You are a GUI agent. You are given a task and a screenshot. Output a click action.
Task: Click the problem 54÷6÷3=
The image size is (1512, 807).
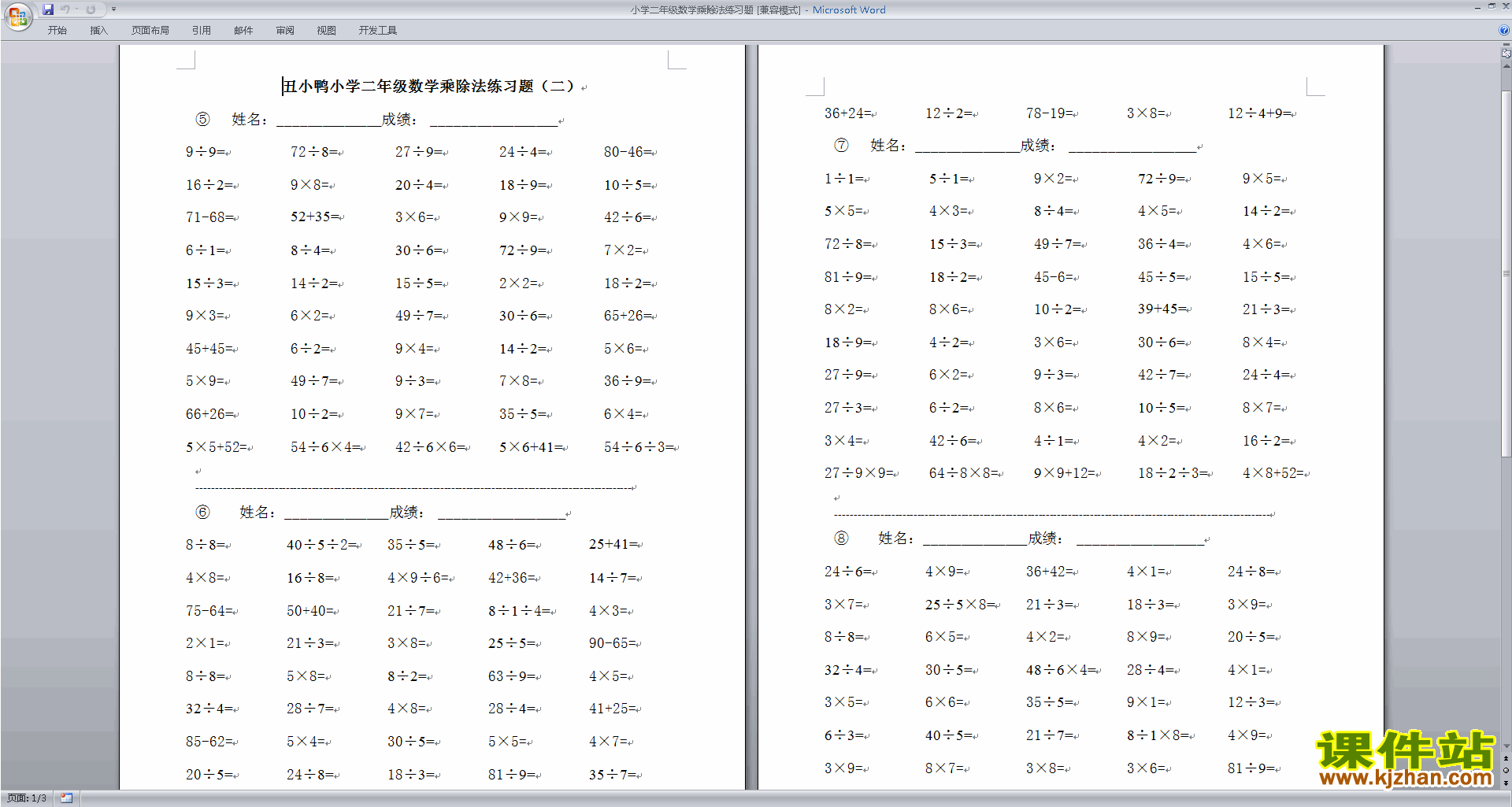639,447
